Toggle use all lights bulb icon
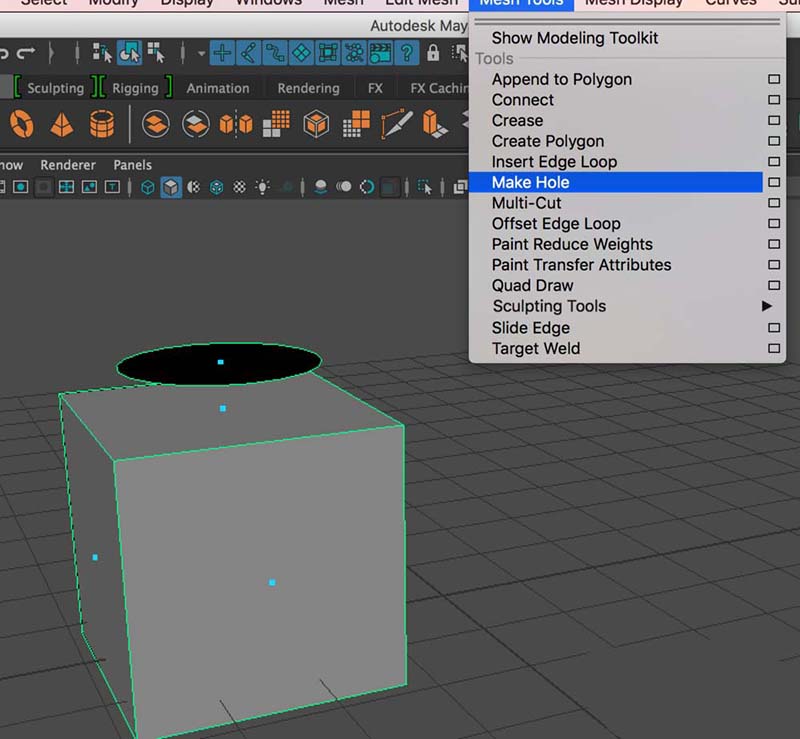 [x=263, y=187]
